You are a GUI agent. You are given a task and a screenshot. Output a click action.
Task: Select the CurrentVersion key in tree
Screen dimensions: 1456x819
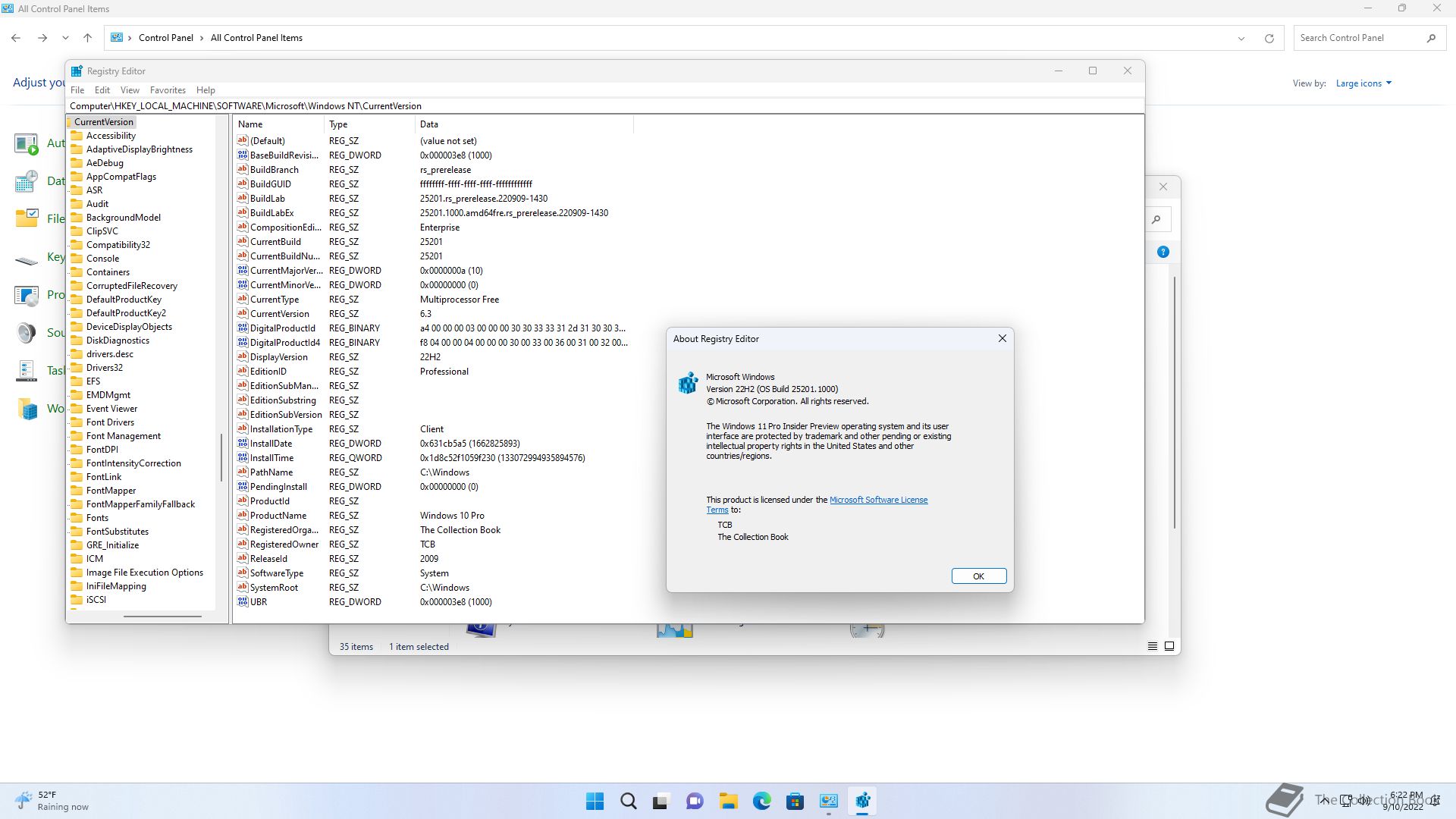click(104, 122)
